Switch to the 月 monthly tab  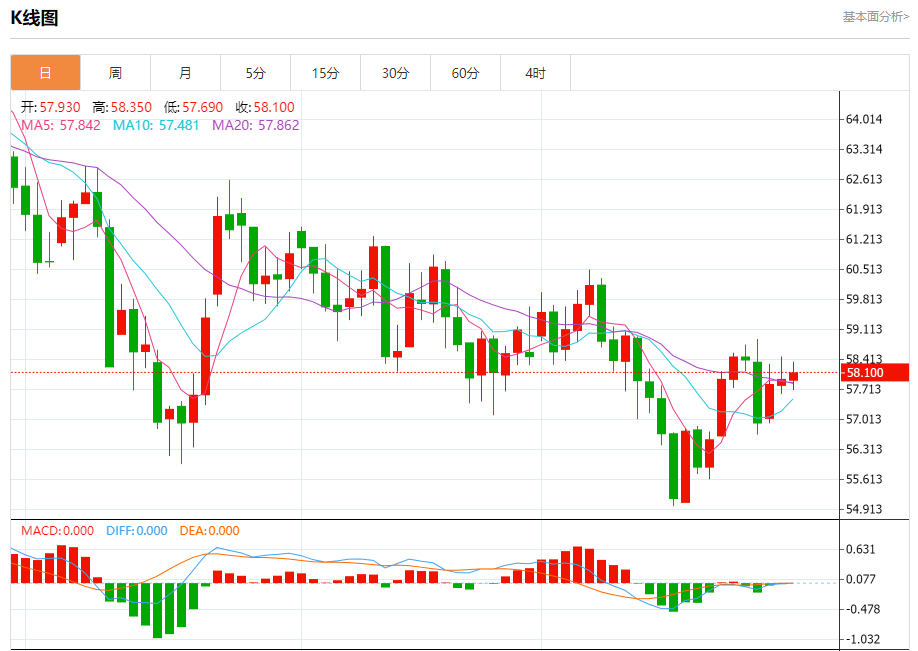coord(185,73)
